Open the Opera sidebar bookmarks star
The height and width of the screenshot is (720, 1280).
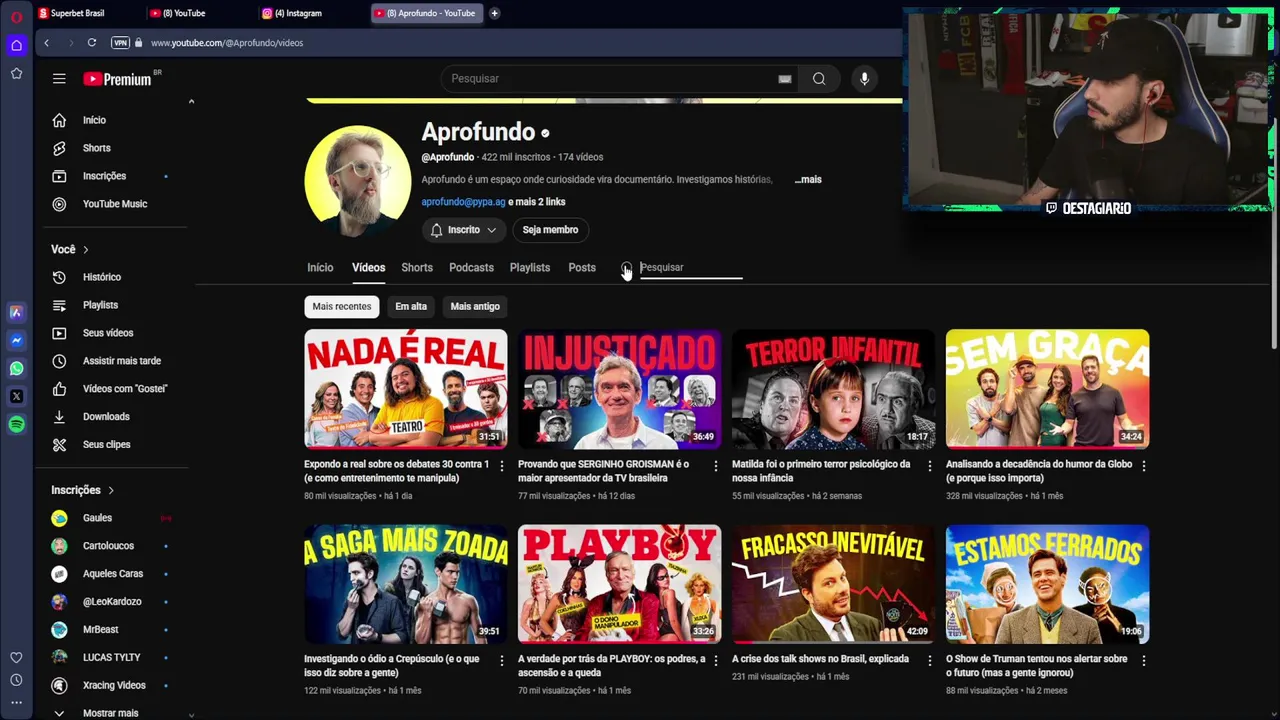(x=16, y=73)
